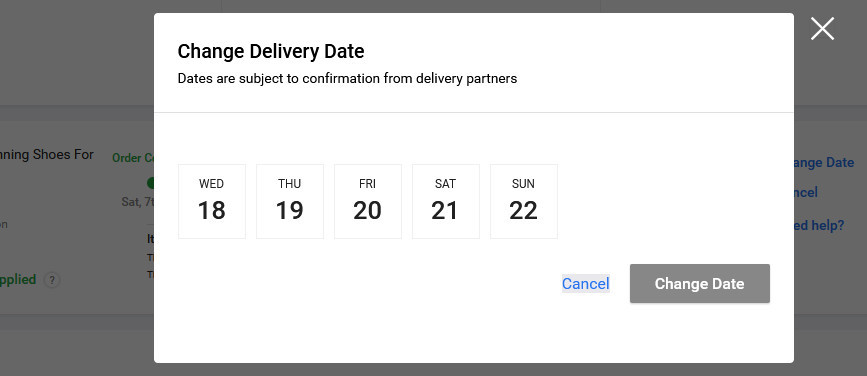The image size is (867, 376).
Task: Confirm with the gray Change Date button
Action: point(699,284)
